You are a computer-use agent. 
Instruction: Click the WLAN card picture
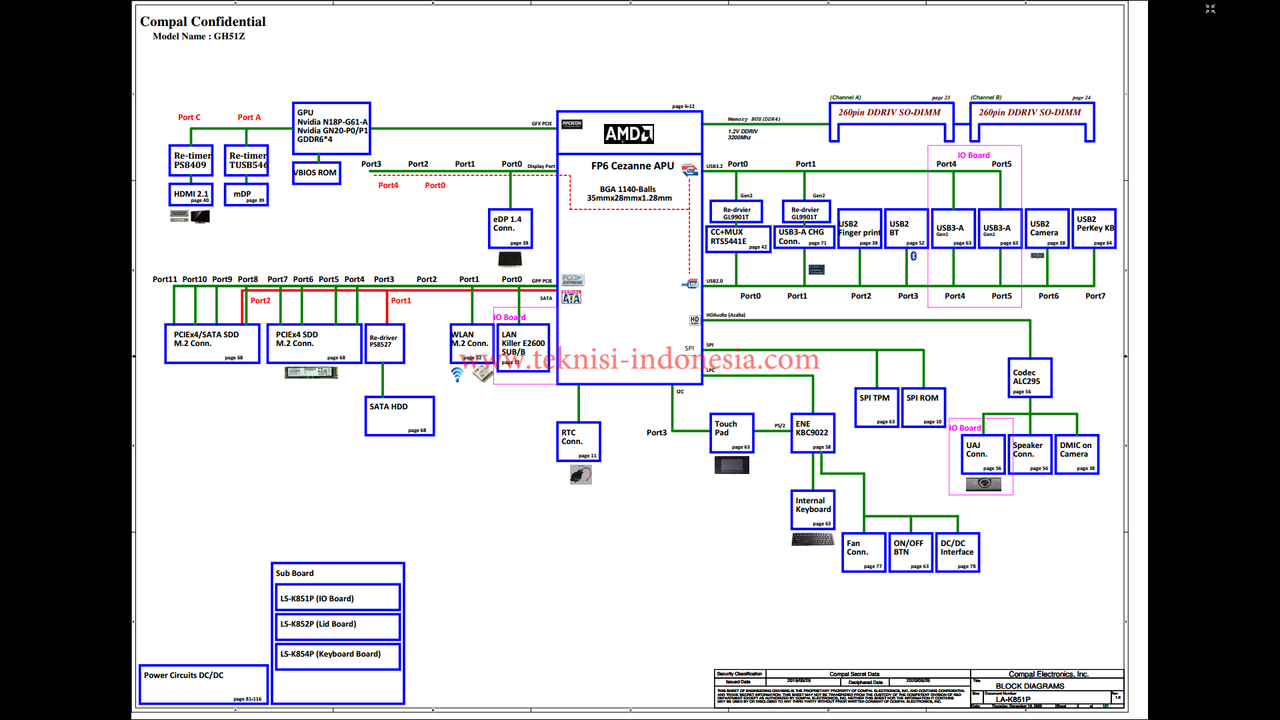coord(483,373)
